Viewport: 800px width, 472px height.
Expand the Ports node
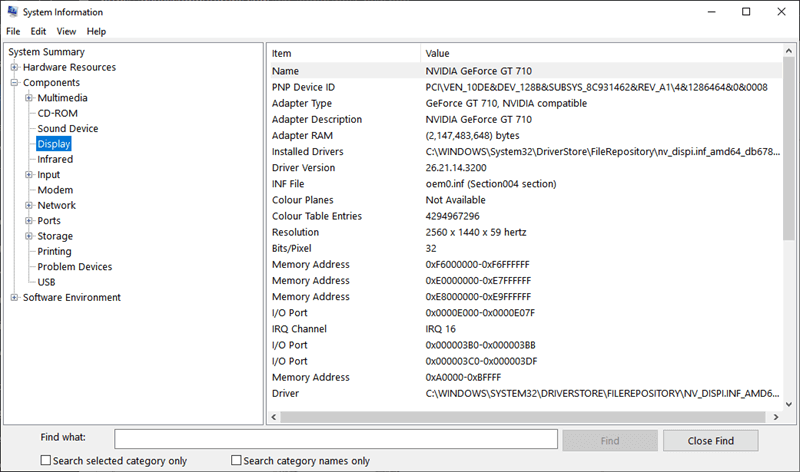click(x=29, y=220)
